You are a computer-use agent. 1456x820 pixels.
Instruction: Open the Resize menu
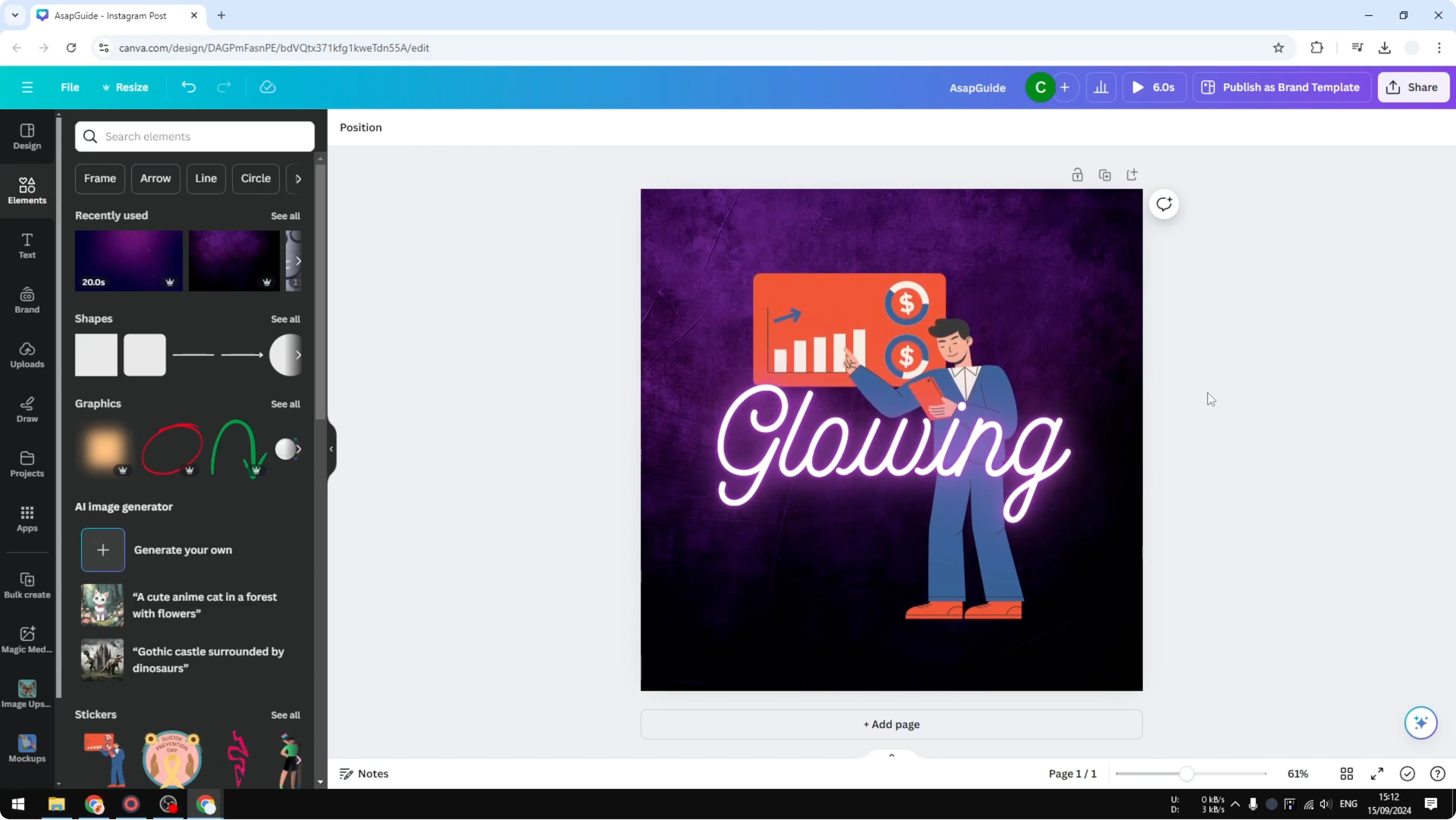[x=125, y=87]
